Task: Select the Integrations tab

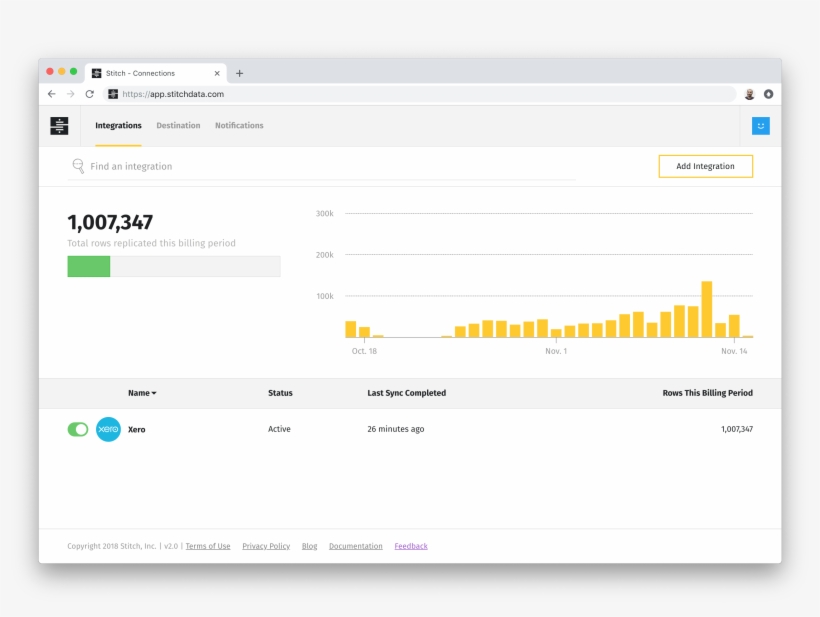Action: pyautogui.click(x=118, y=126)
